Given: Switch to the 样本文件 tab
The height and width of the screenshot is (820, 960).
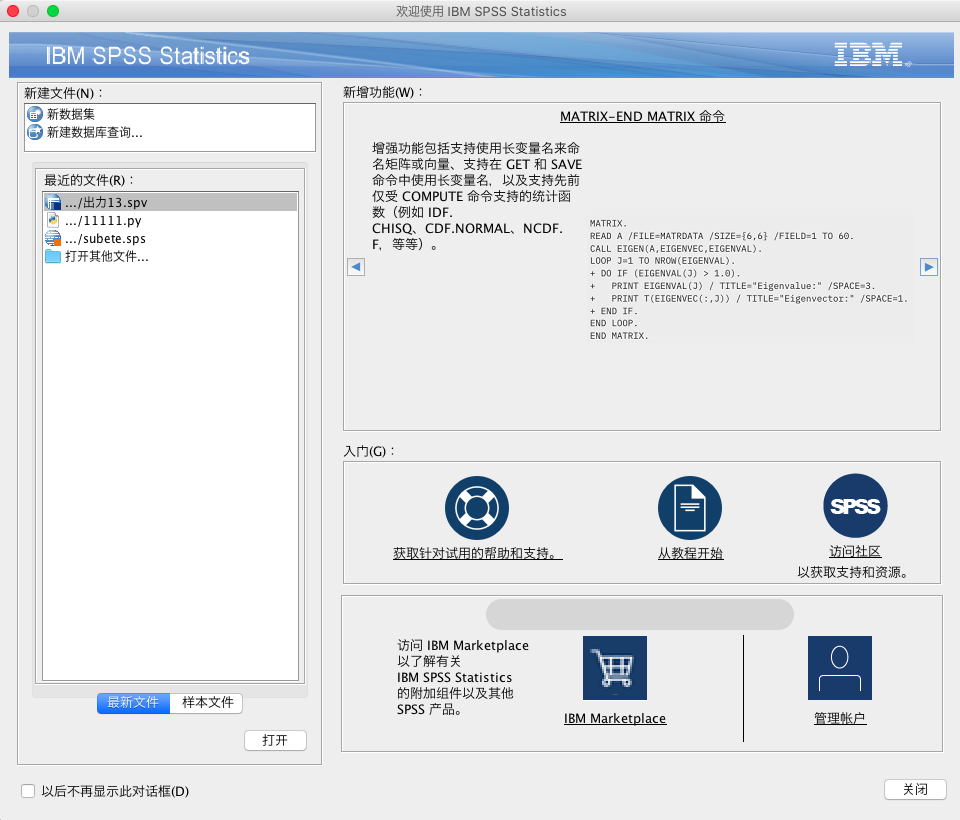Looking at the screenshot, I should 207,702.
